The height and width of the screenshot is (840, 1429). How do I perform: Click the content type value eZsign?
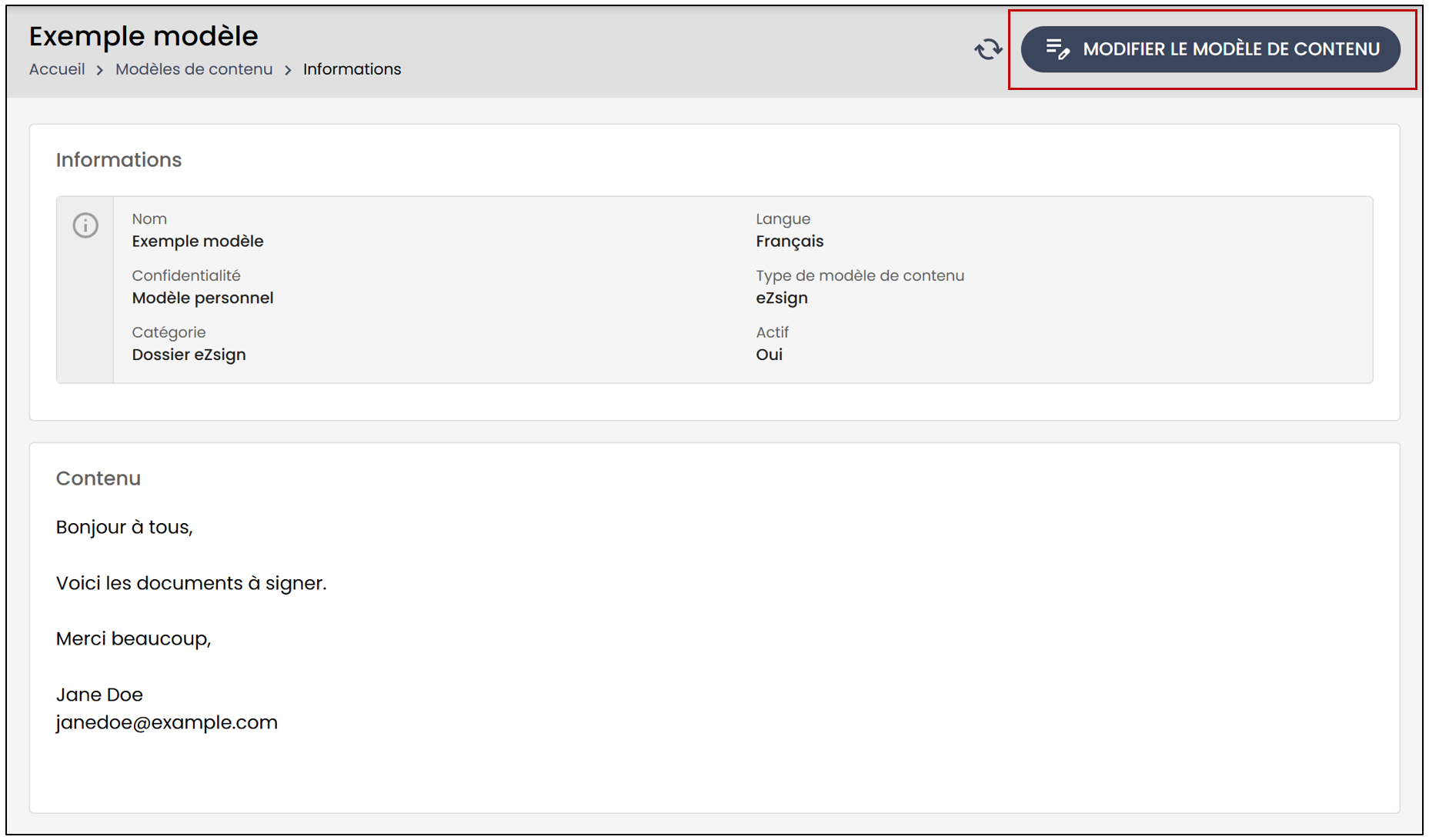coord(782,298)
